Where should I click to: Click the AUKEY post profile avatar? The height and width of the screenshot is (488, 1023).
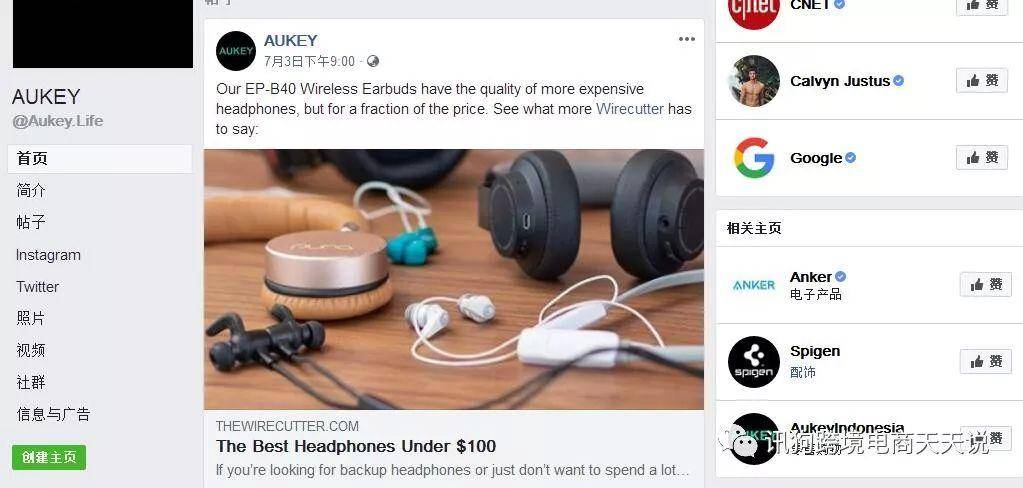tap(236, 51)
